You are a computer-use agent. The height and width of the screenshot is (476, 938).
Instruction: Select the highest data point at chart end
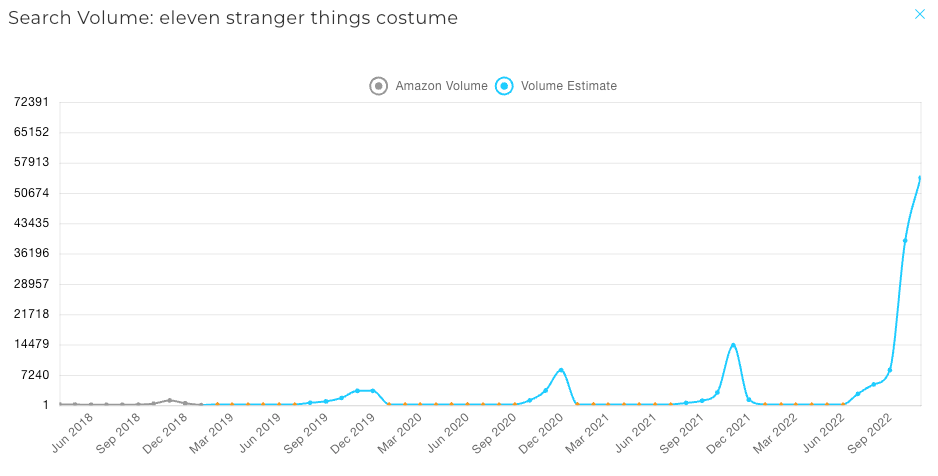tap(920, 178)
